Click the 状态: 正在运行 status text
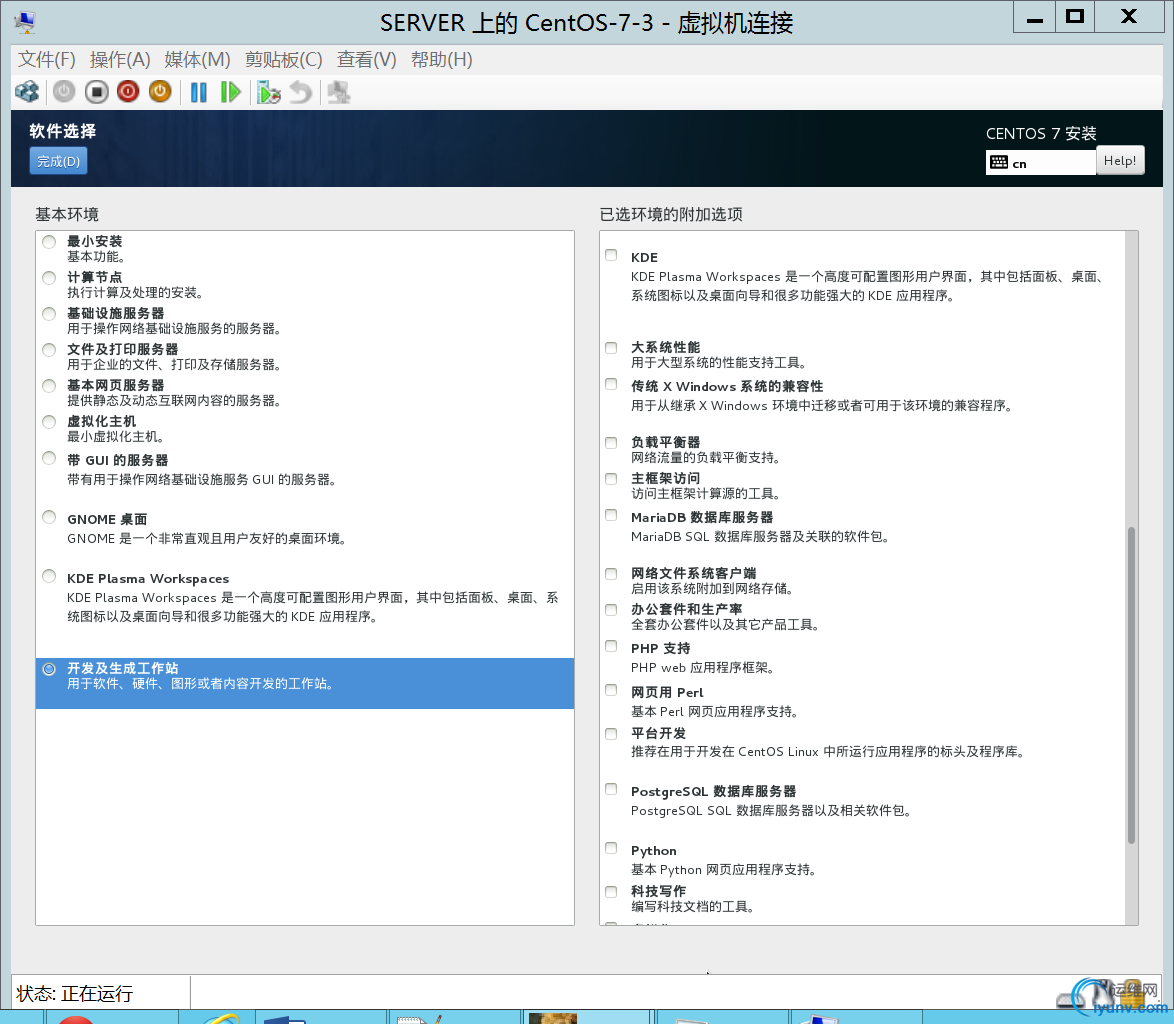 [x=75, y=993]
